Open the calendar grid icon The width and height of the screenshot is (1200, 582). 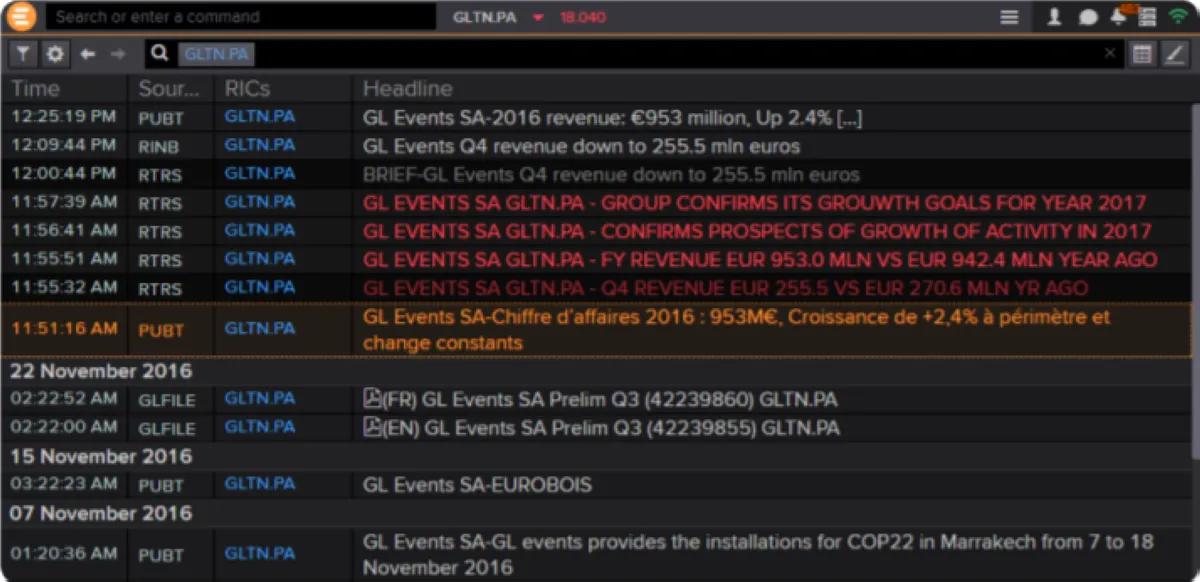point(1142,54)
